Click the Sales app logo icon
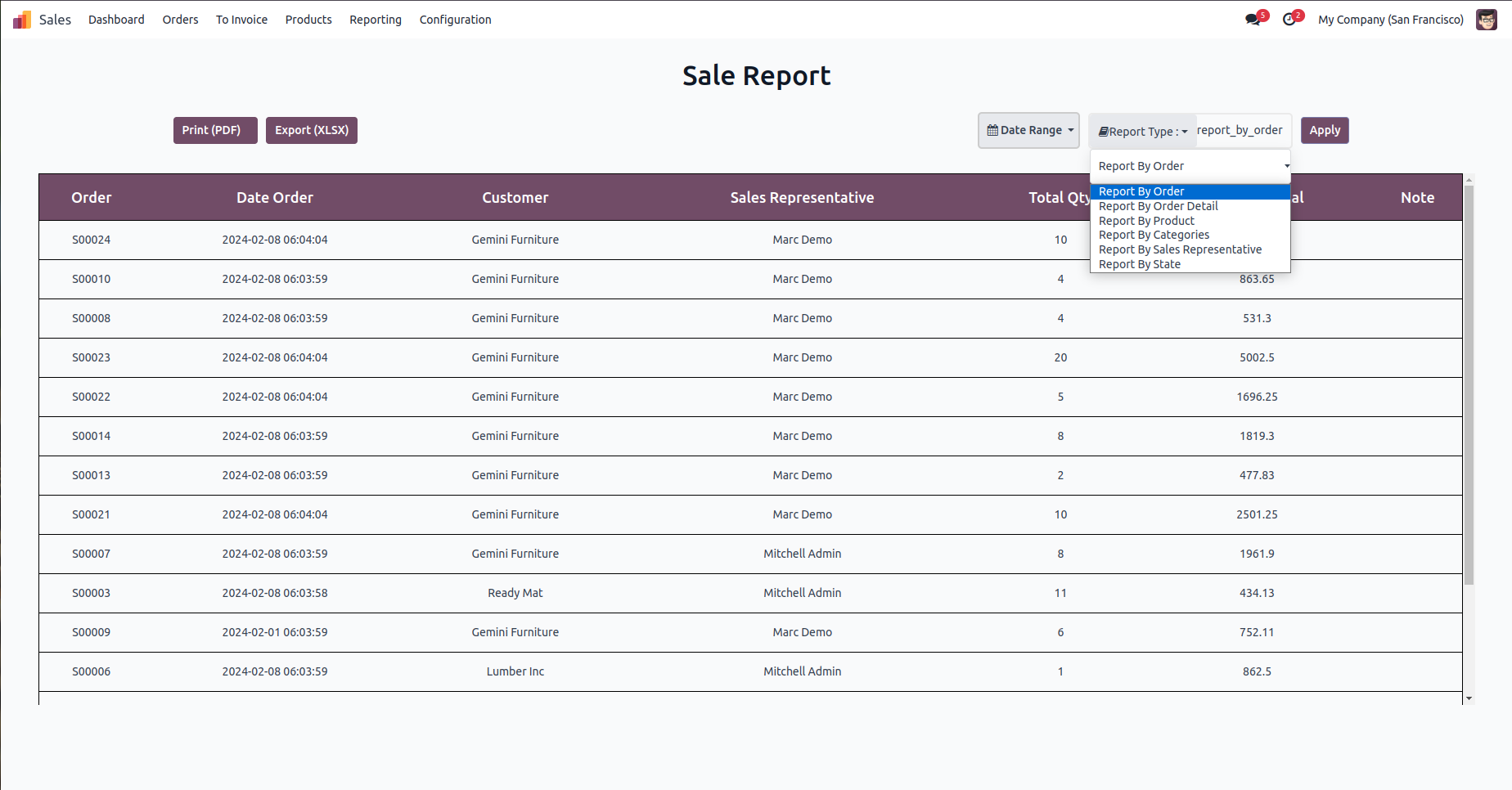This screenshot has height=790, width=1512. pyautogui.click(x=22, y=20)
